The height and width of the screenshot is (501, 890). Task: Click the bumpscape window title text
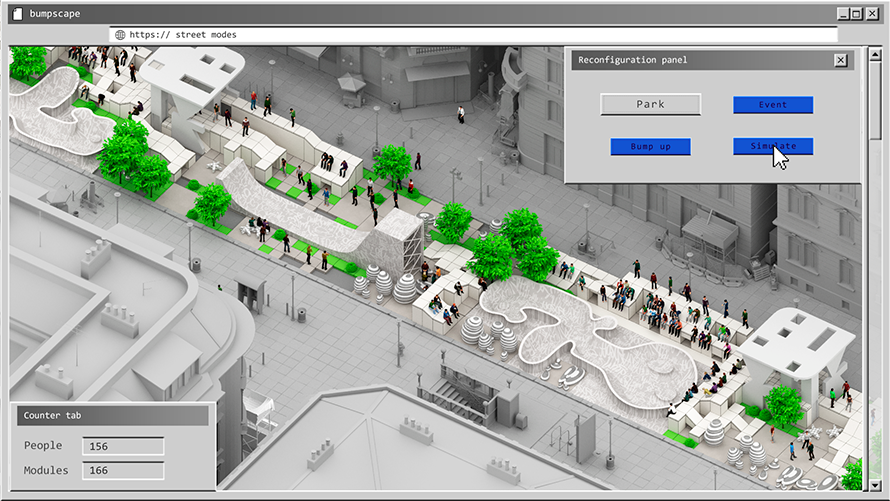point(54,14)
